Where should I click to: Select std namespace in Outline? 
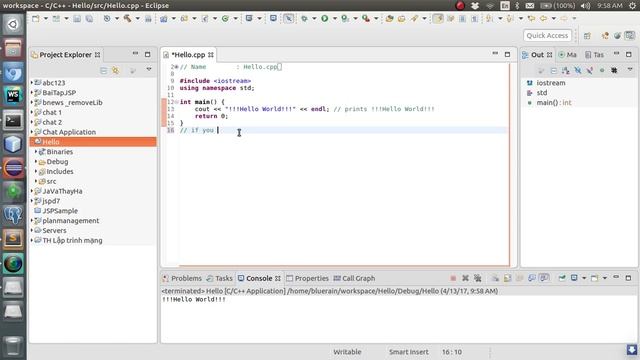click(x=542, y=93)
